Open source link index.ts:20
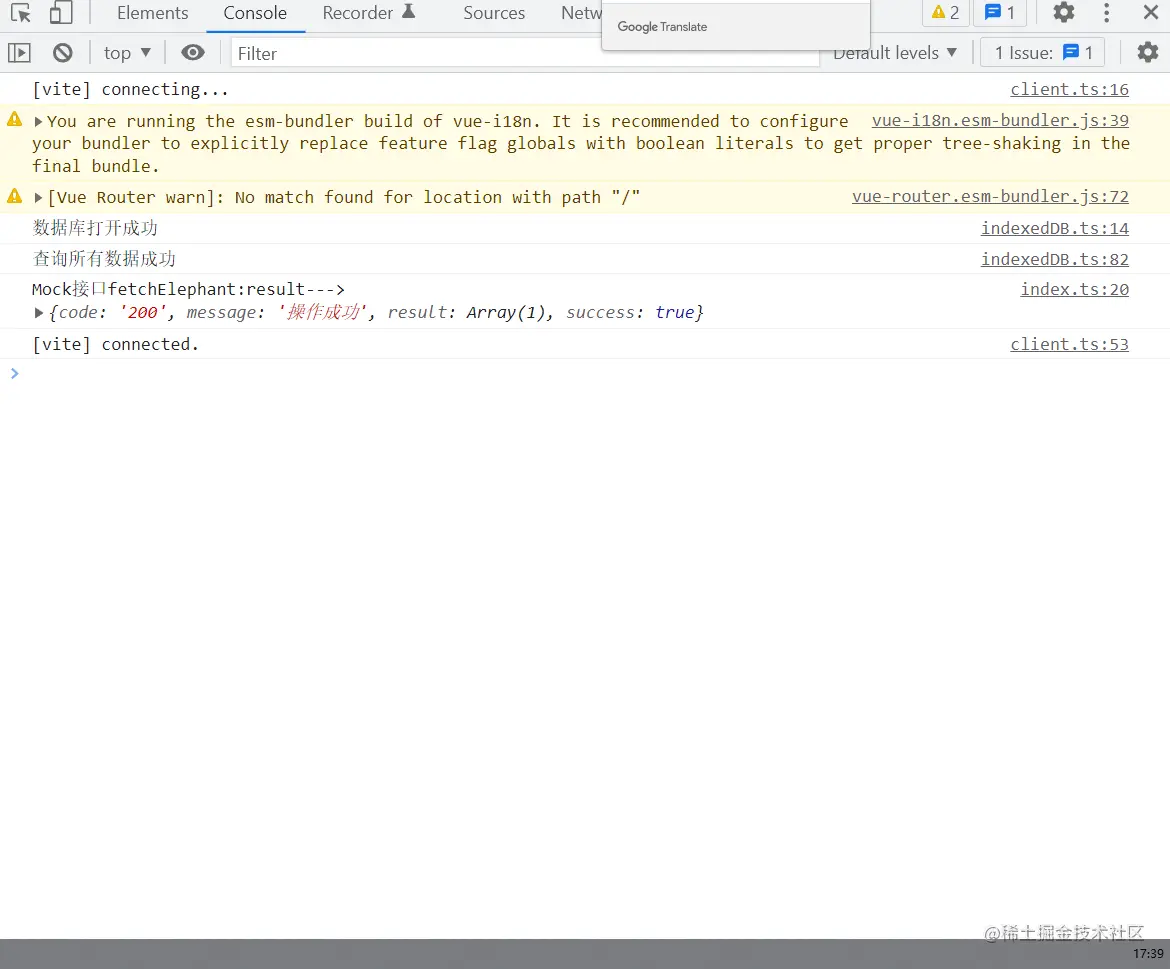 click(x=1074, y=289)
